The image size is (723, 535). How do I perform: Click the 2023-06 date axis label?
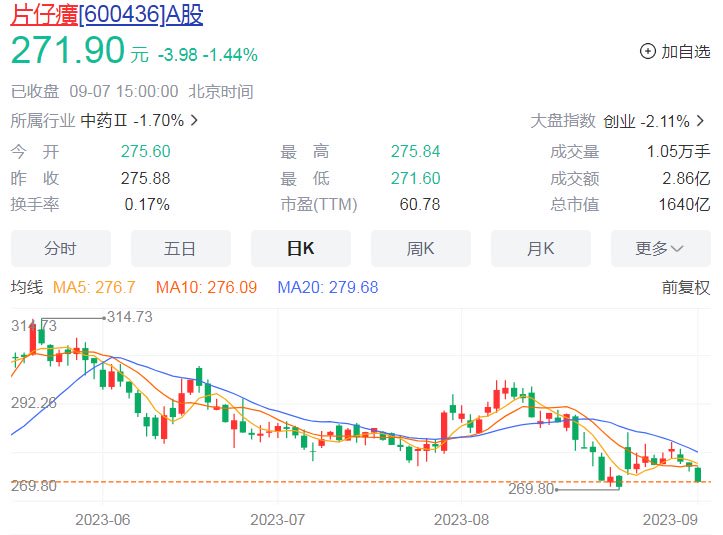pos(103,520)
